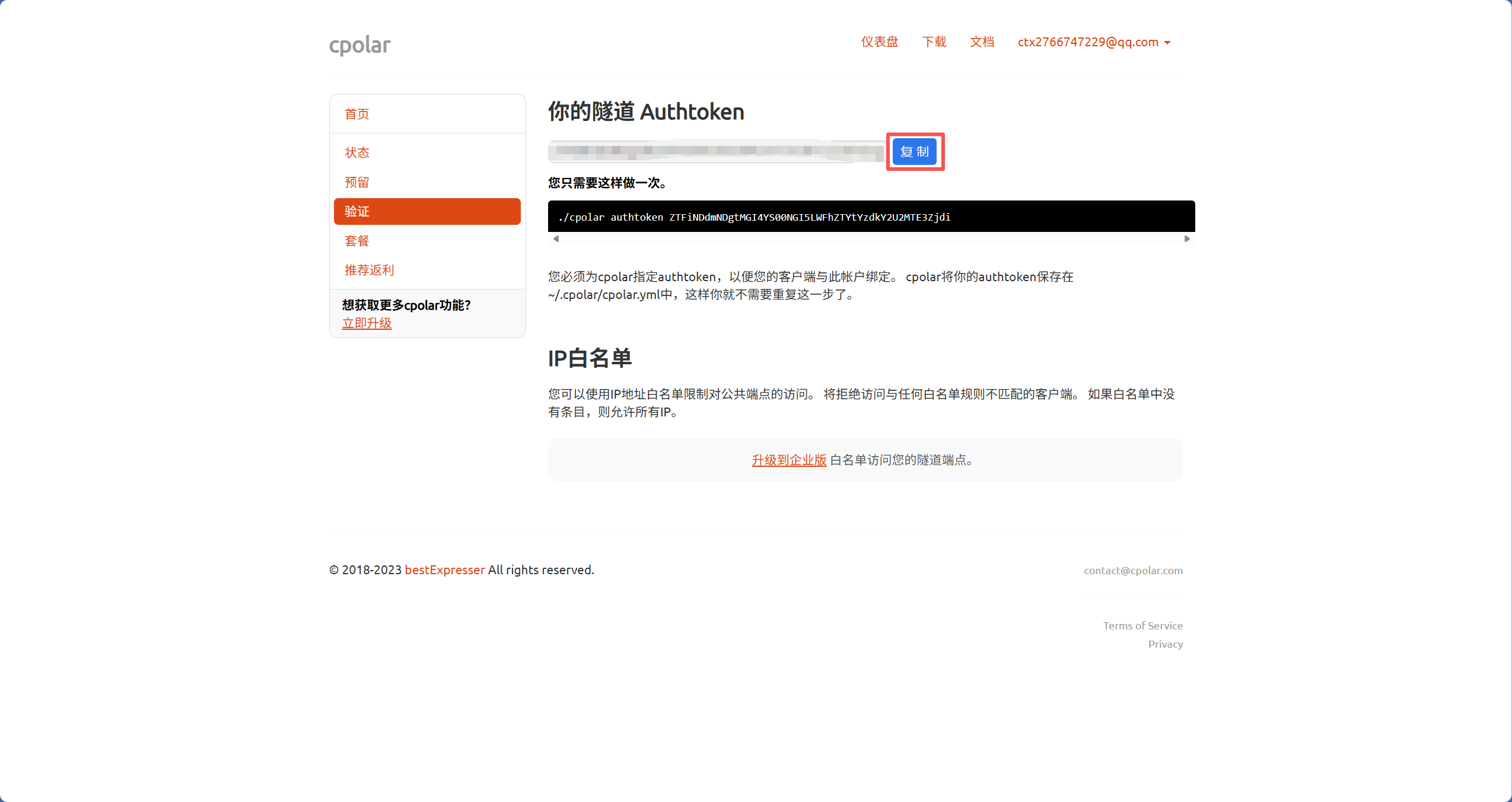1512x802 pixels.
Task: Click the code block right scroll arrow
Action: (1187, 239)
